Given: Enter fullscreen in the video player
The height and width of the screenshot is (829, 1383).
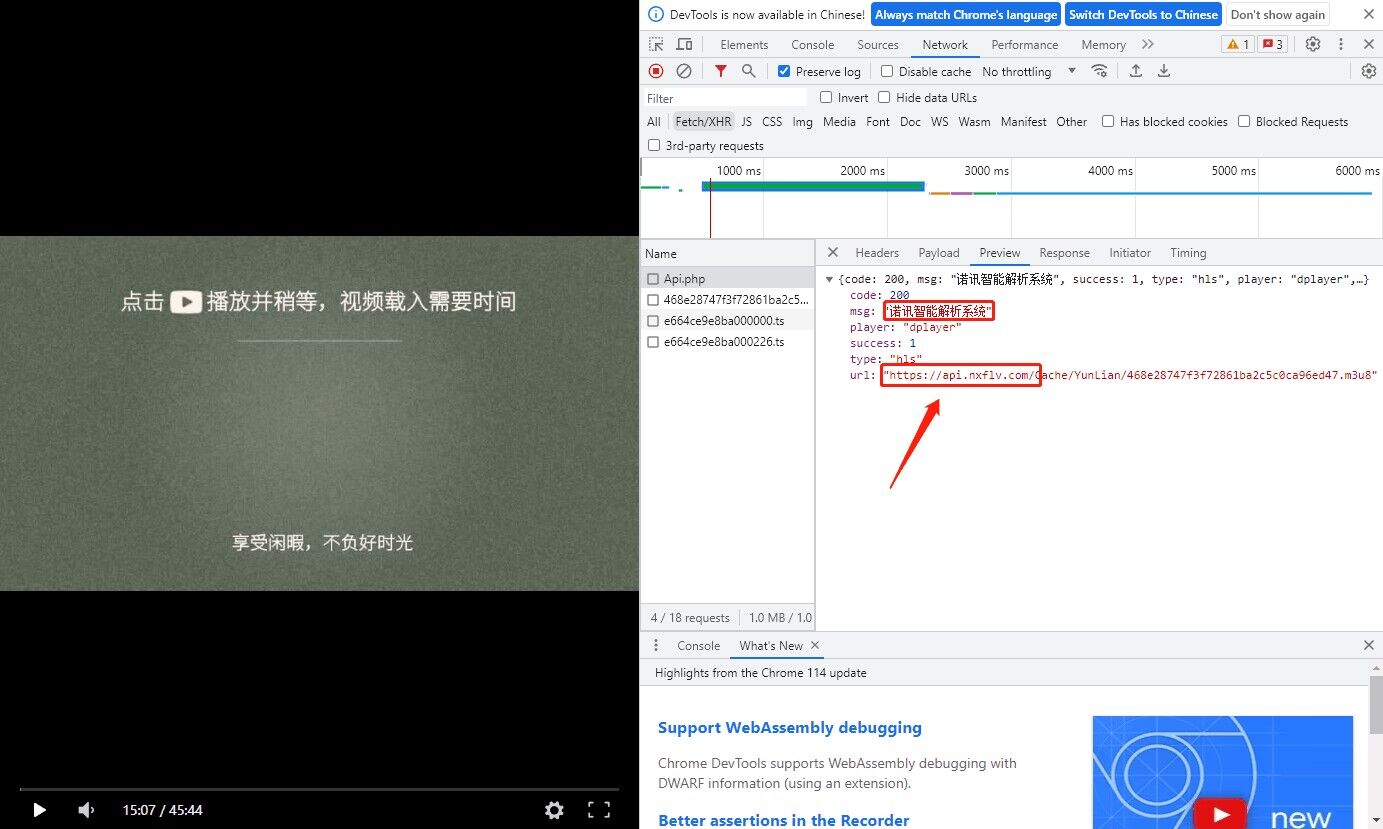Looking at the screenshot, I should pyautogui.click(x=598, y=810).
